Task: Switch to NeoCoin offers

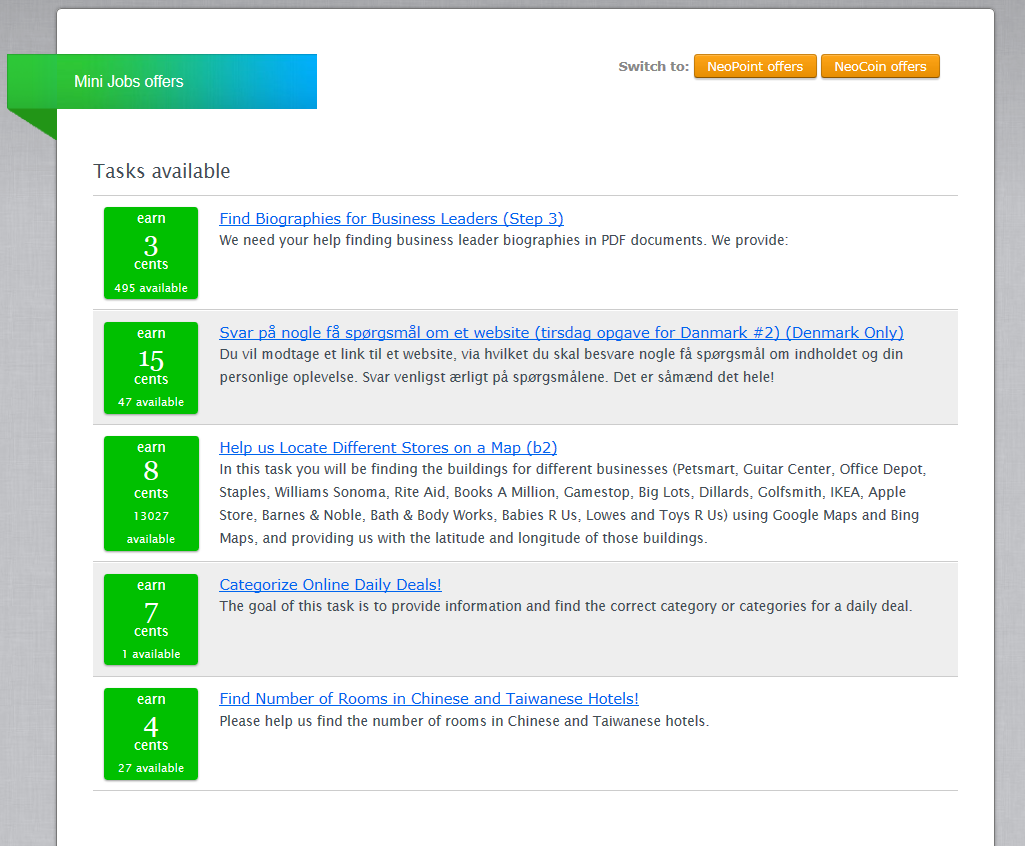Action: pyautogui.click(x=880, y=66)
